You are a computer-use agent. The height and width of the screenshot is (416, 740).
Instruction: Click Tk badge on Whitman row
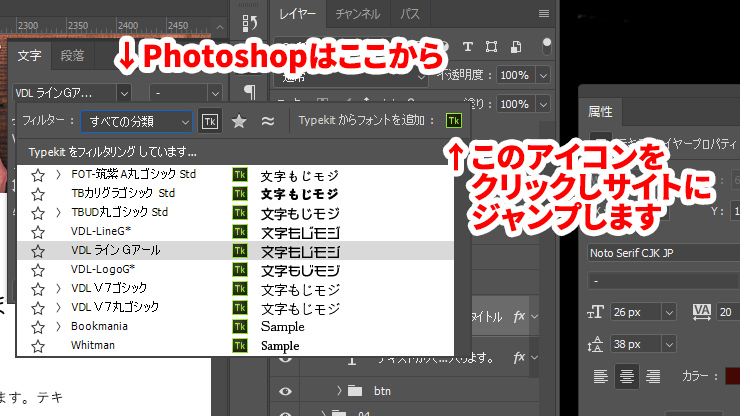click(240, 346)
